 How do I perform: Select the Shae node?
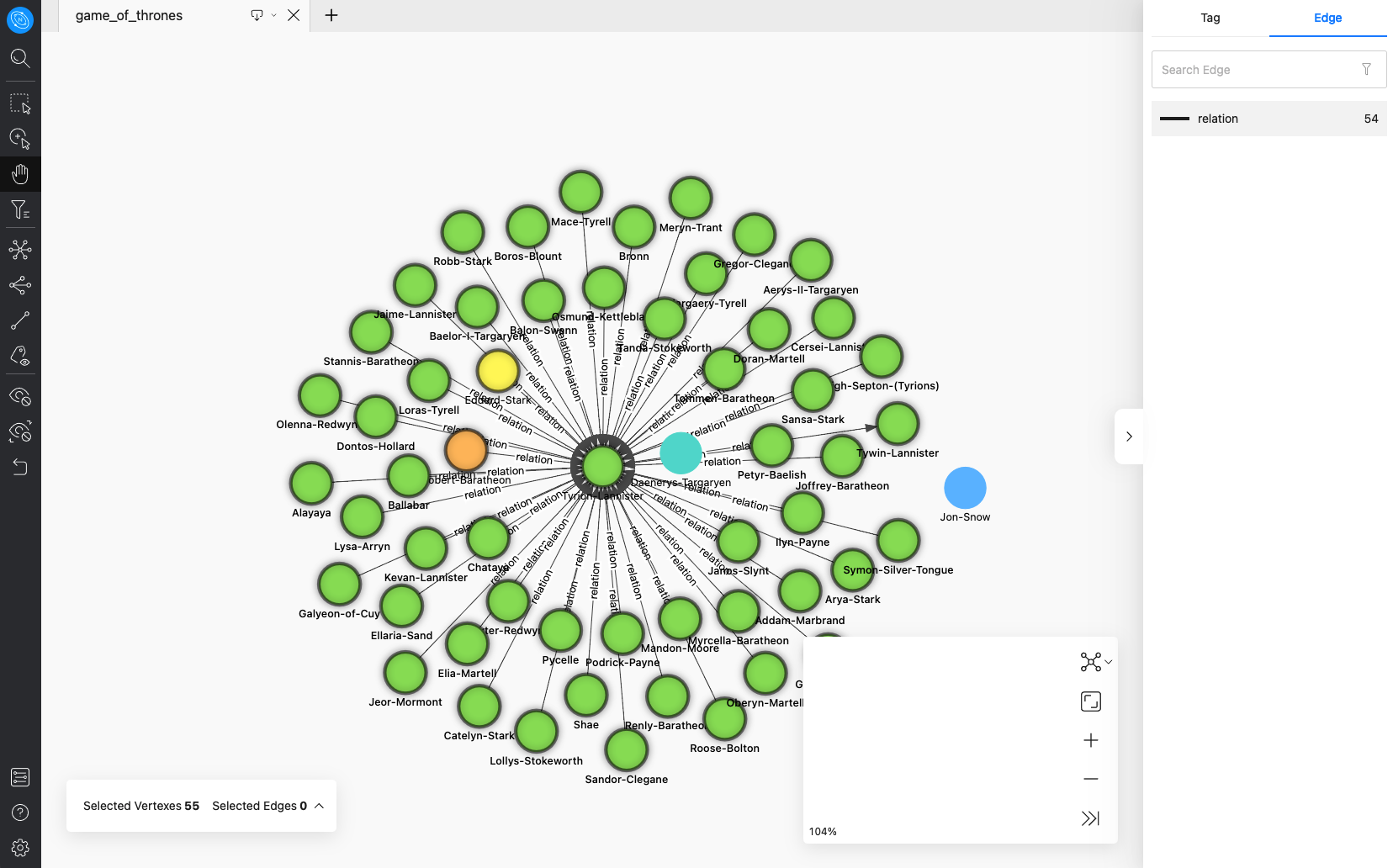click(x=586, y=696)
